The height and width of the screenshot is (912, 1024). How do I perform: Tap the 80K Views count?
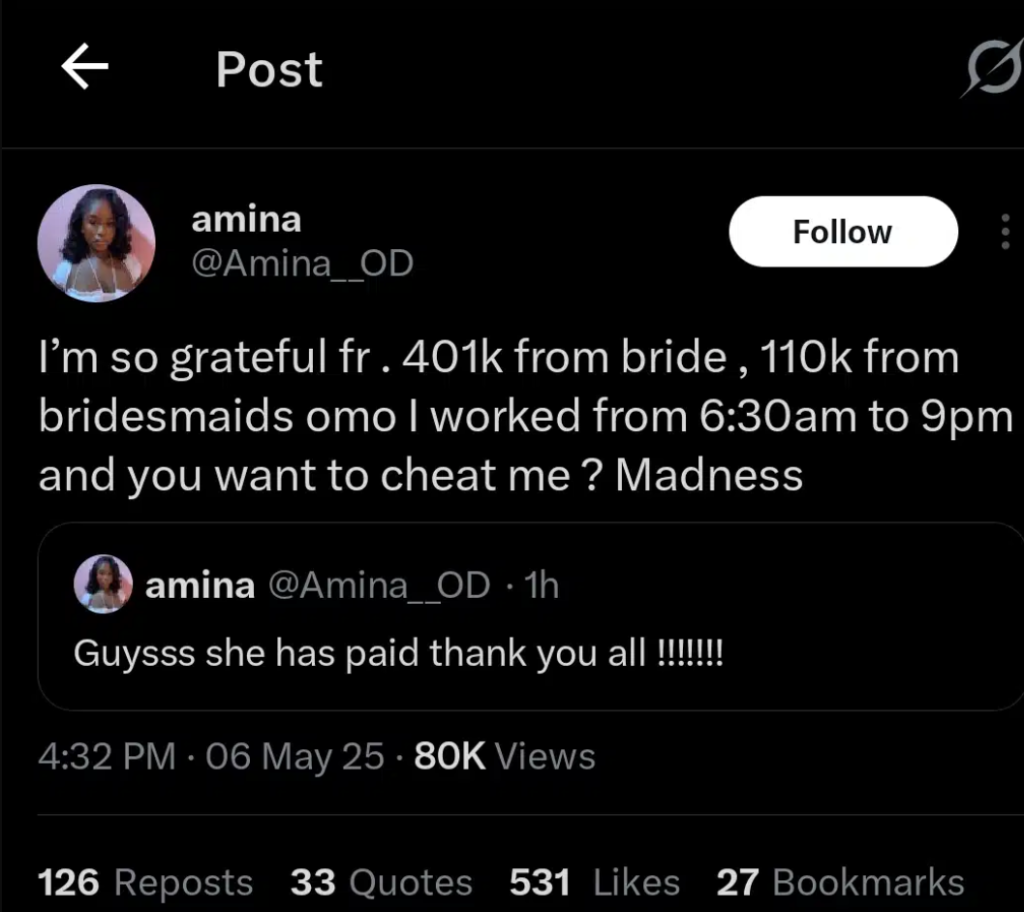pyautogui.click(x=504, y=756)
